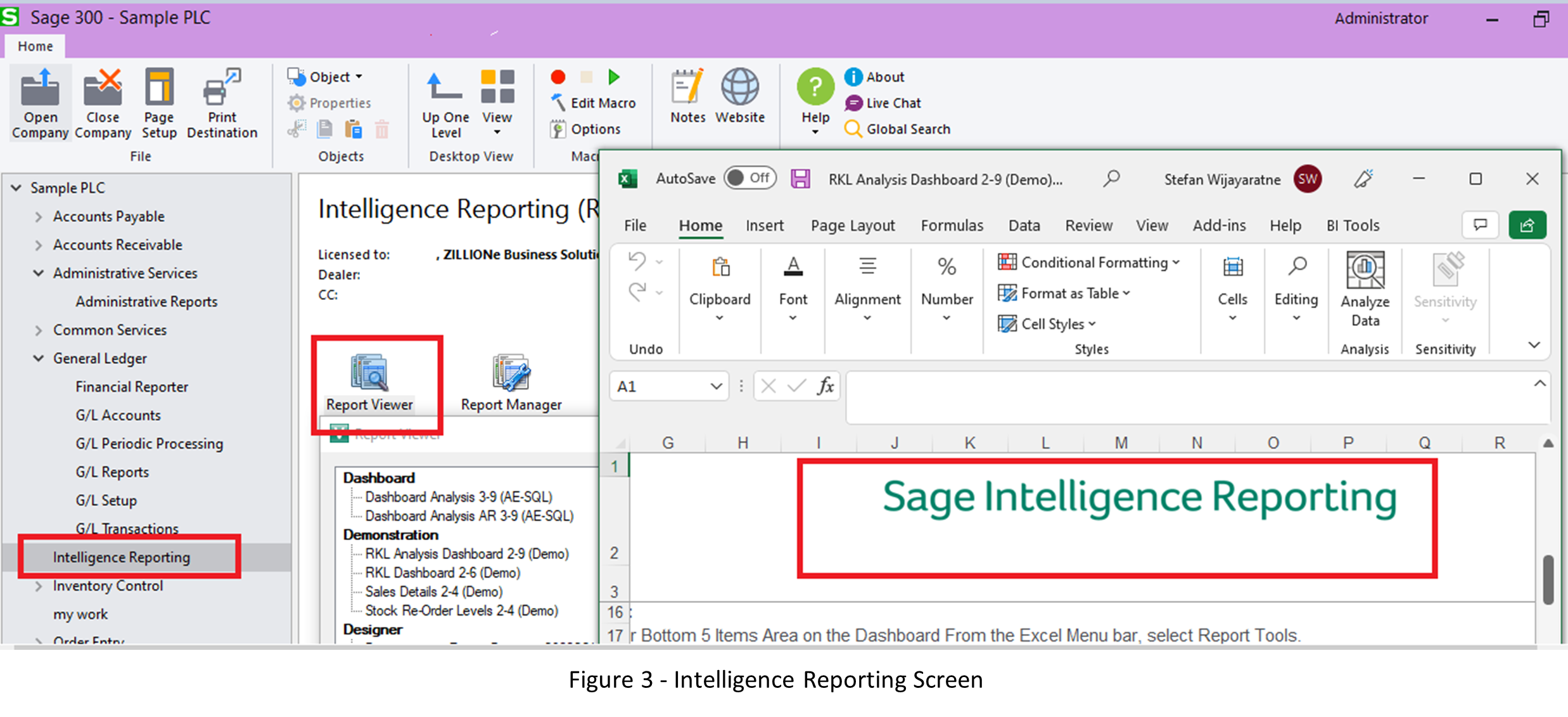Viewport: 1568px width, 717px height.
Task: Expand Inventory Control node
Action: [x=39, y=586]
